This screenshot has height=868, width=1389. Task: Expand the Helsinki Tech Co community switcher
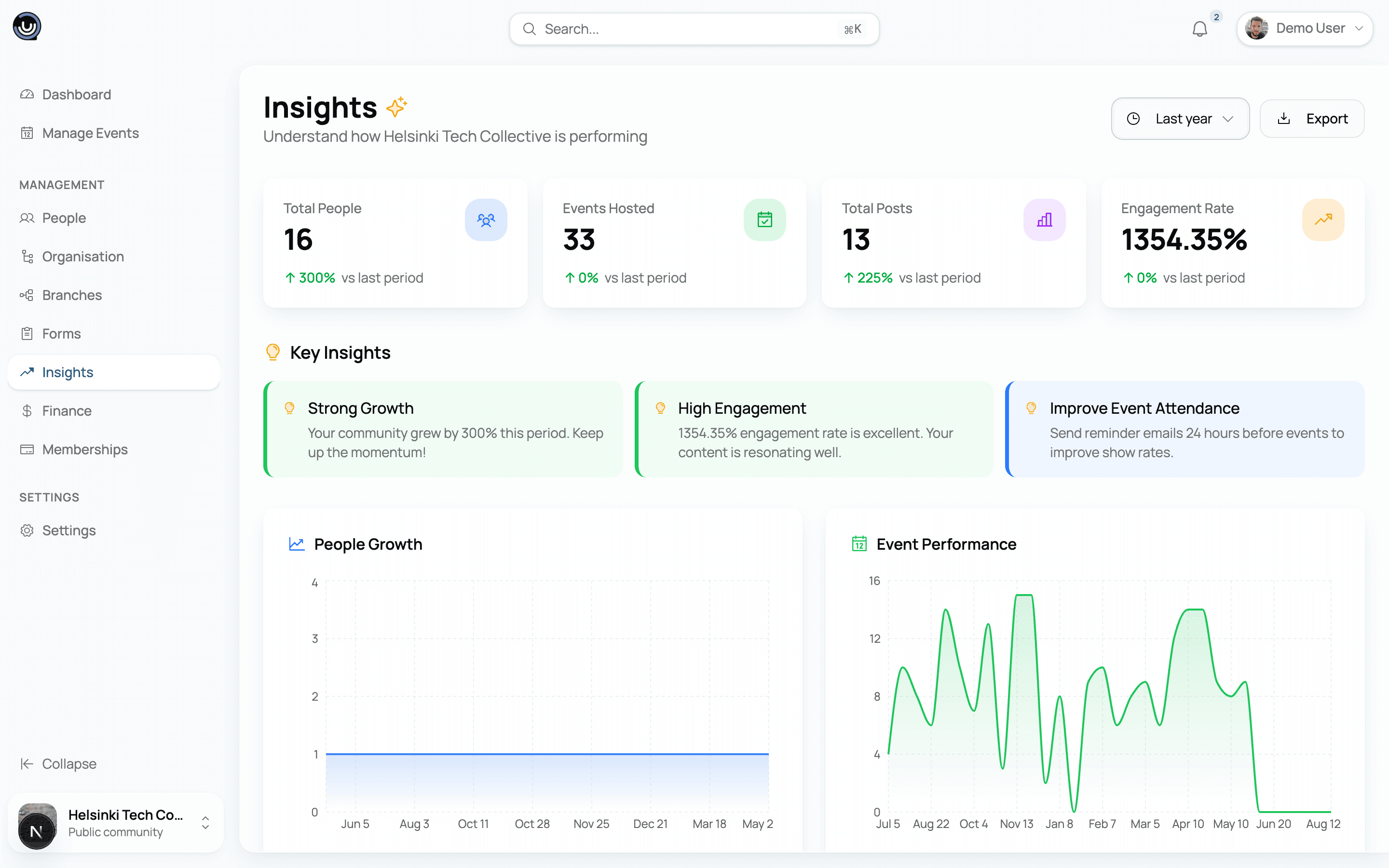[x=205, y=822]
